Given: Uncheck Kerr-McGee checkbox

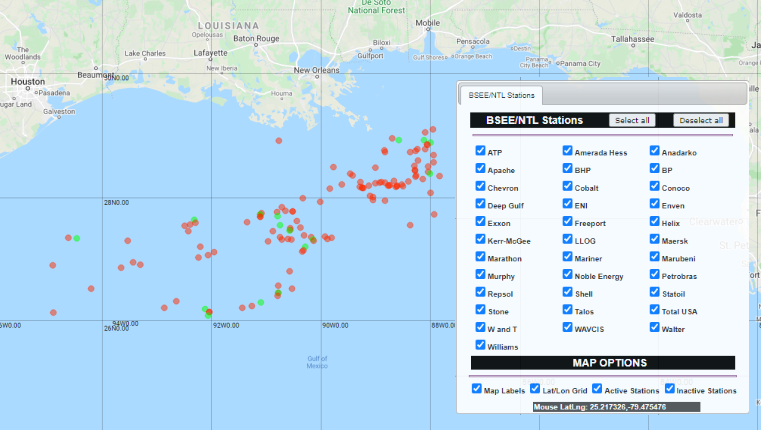Looking at the screenshot, I should pos(480,239).
